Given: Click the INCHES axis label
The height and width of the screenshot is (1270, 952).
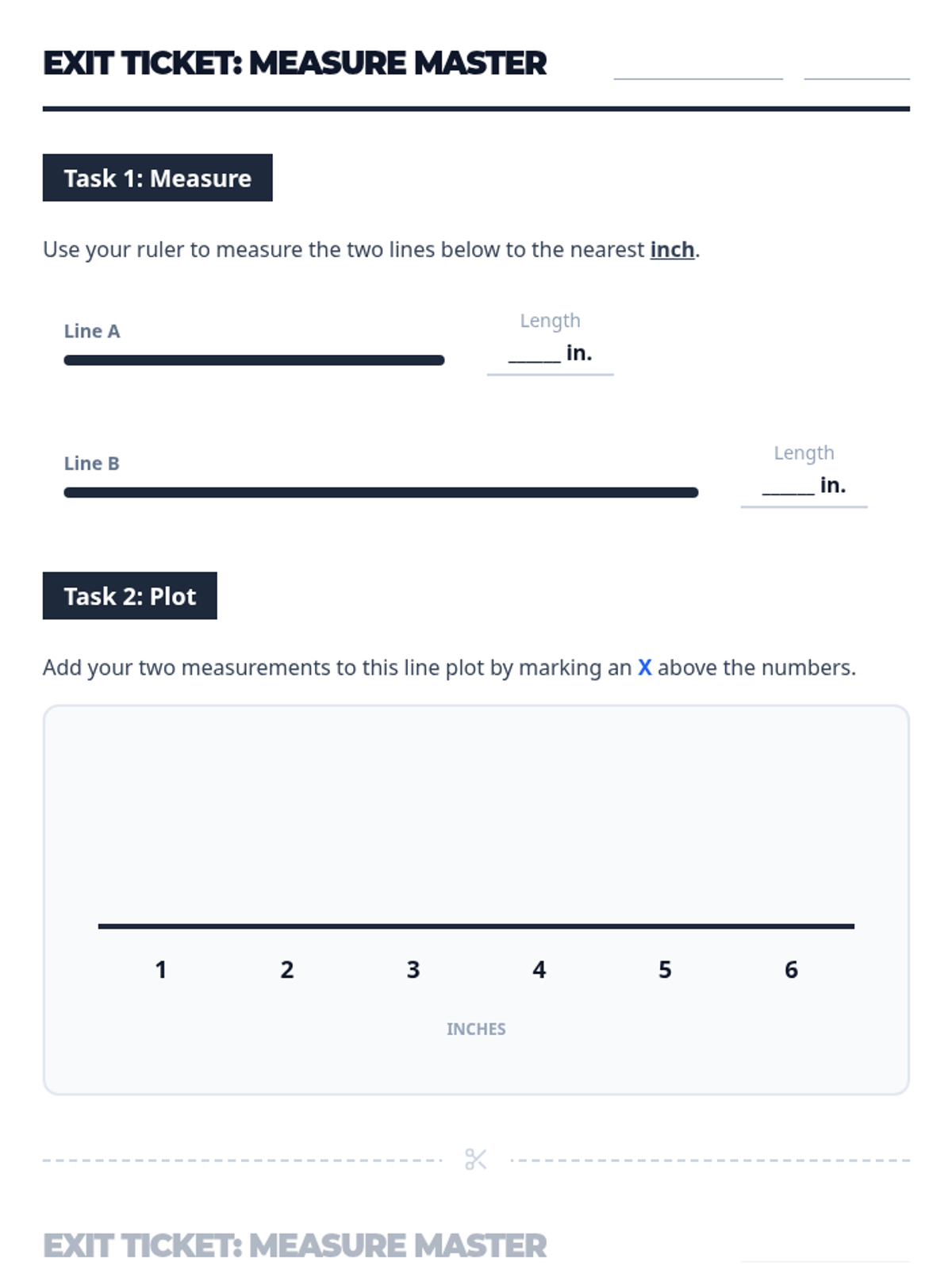Looking at the screenshot, I should [x=476, y=1029].
